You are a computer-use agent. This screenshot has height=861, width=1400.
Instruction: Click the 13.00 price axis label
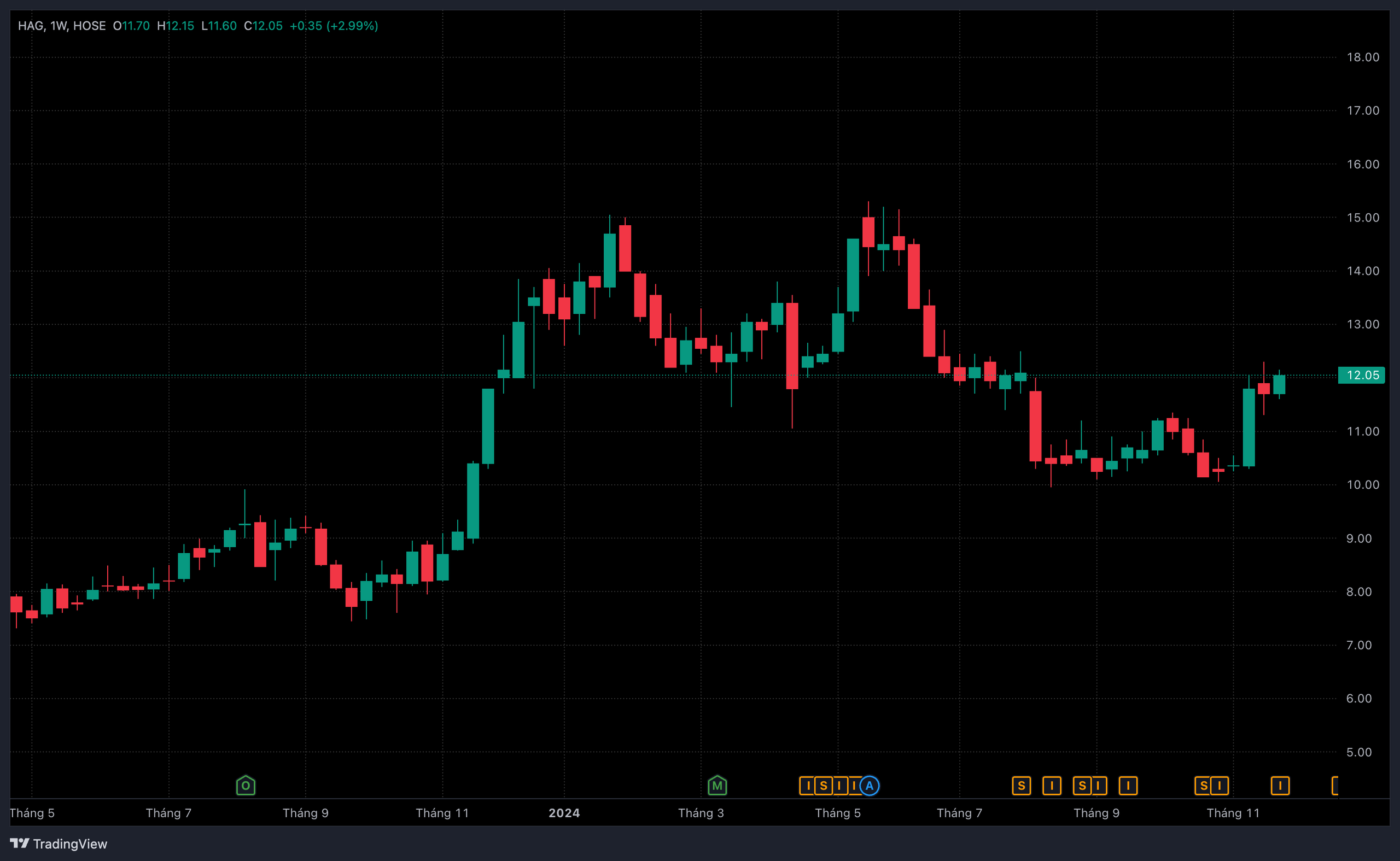point(1362,324)
